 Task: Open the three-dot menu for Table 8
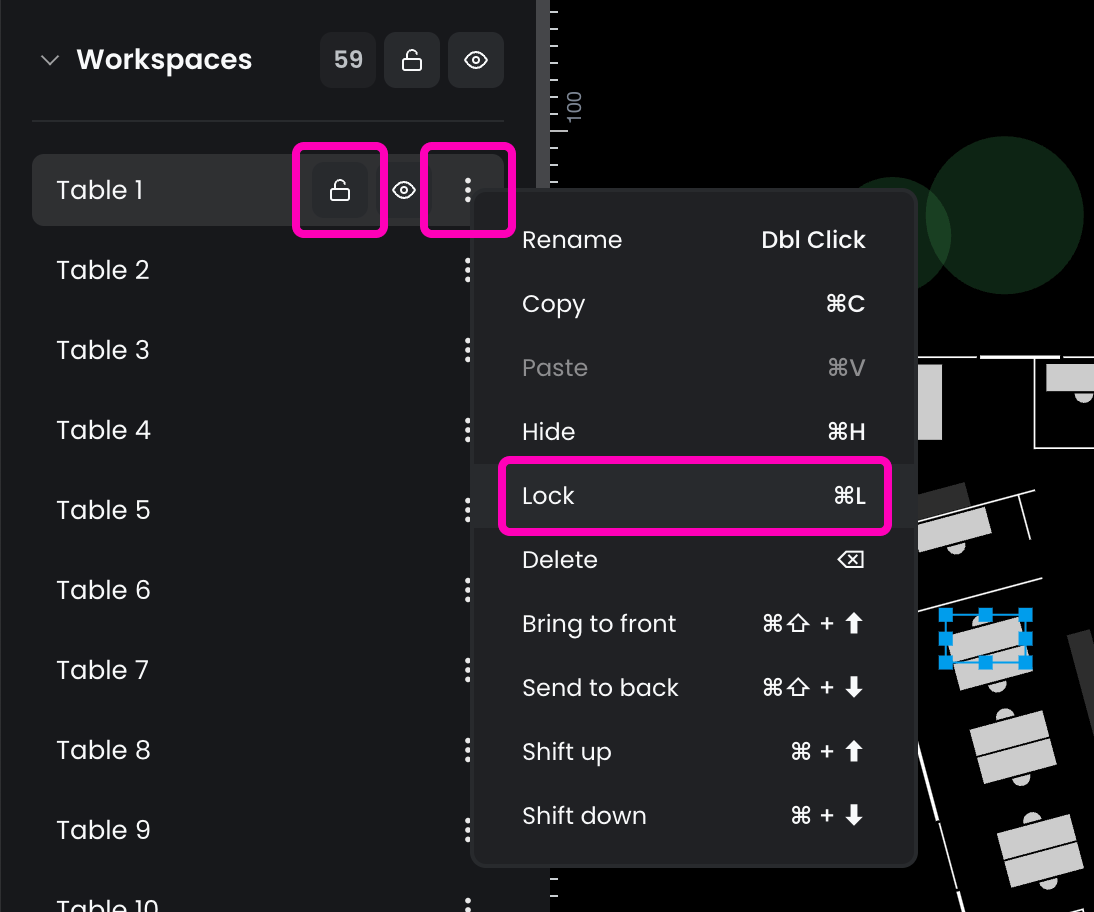(x=466, y=750)
